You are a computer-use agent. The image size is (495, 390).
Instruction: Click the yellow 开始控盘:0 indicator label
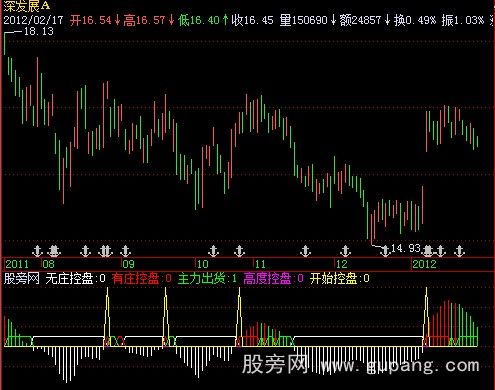(x=340, y=278)
